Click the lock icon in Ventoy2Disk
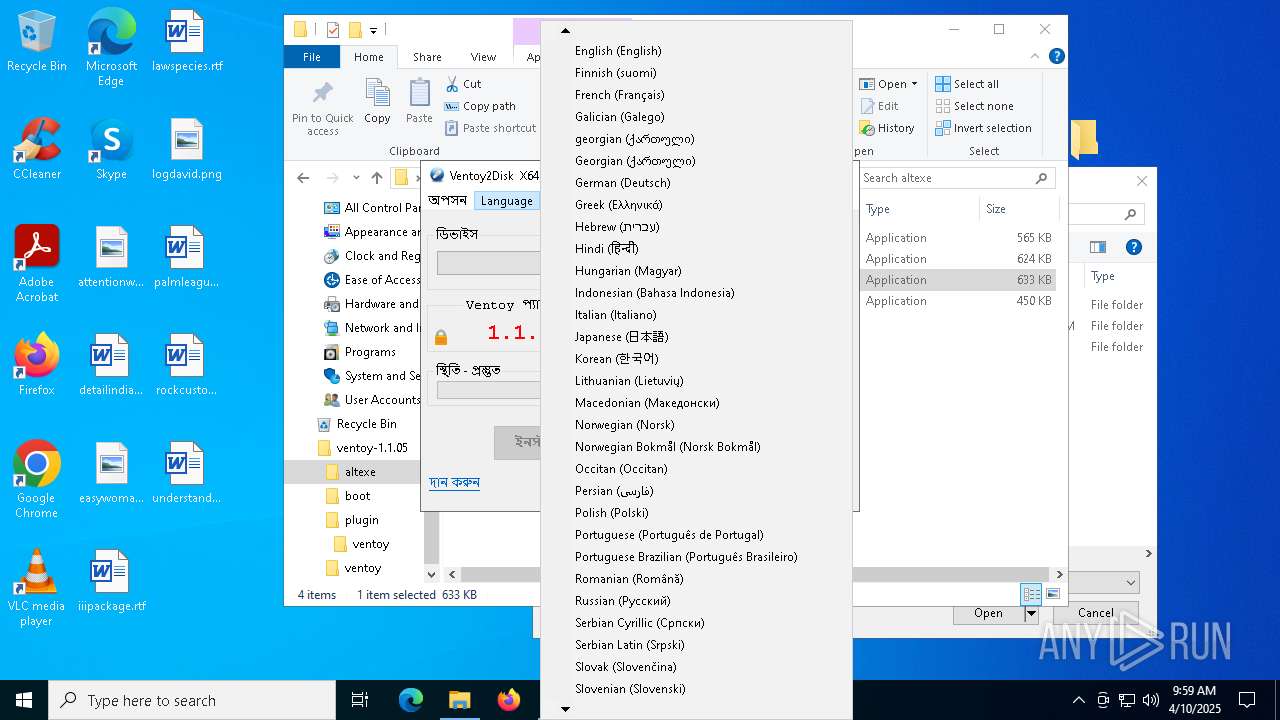This screenshot has height=720, width=1280. (441, 337)
